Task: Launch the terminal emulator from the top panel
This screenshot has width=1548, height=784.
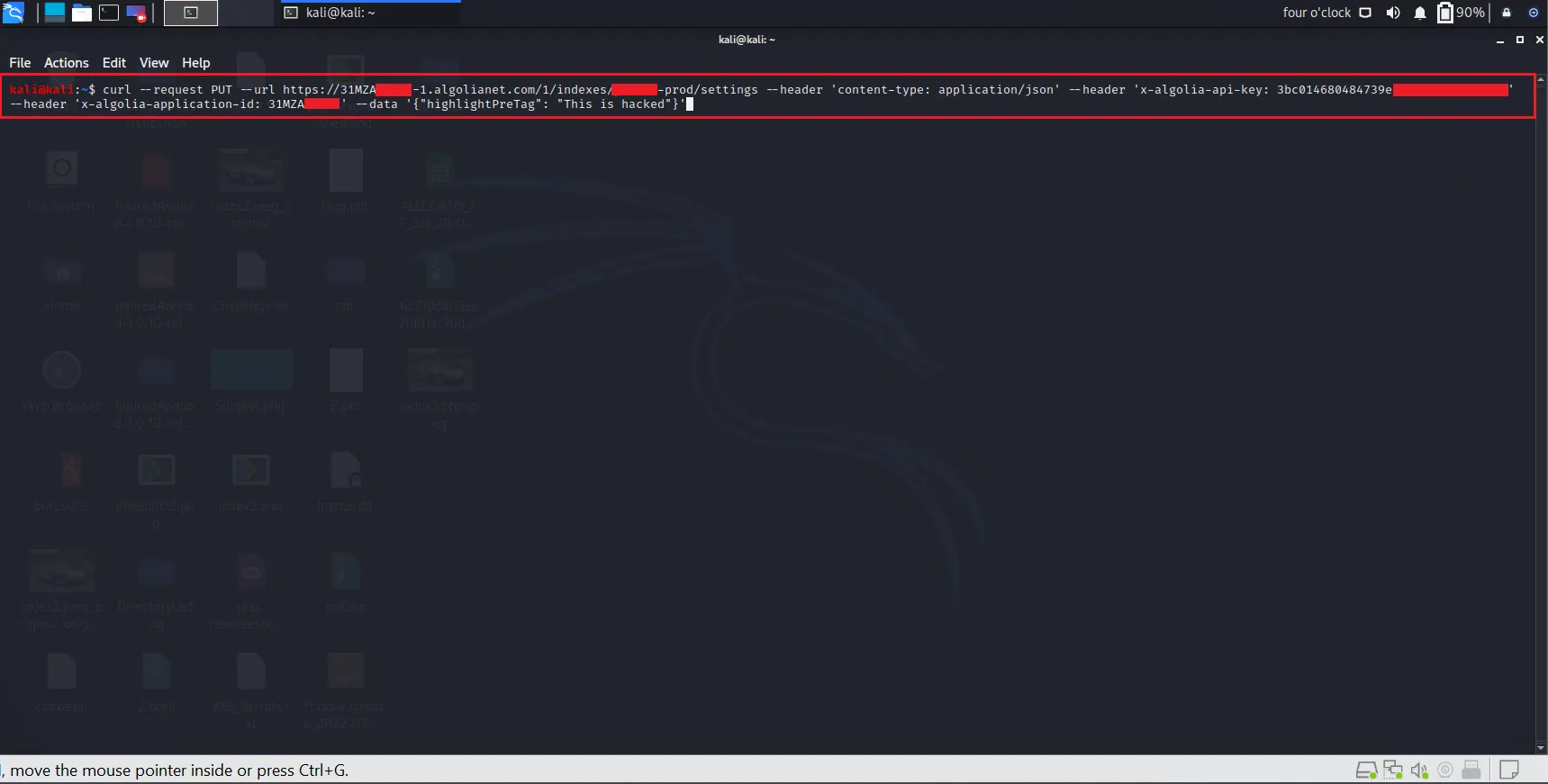Action: pos(109,13)
